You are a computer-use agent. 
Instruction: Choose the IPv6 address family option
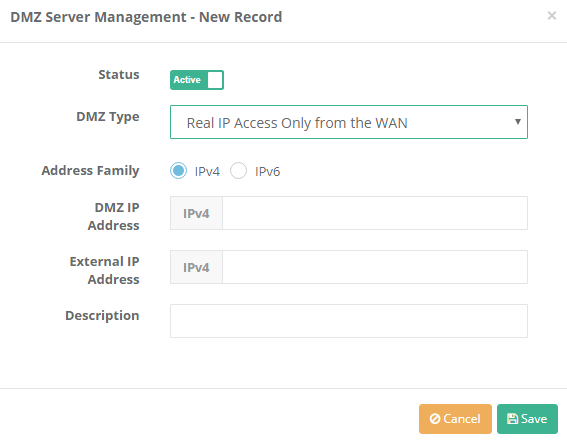[x=238, y=171]
